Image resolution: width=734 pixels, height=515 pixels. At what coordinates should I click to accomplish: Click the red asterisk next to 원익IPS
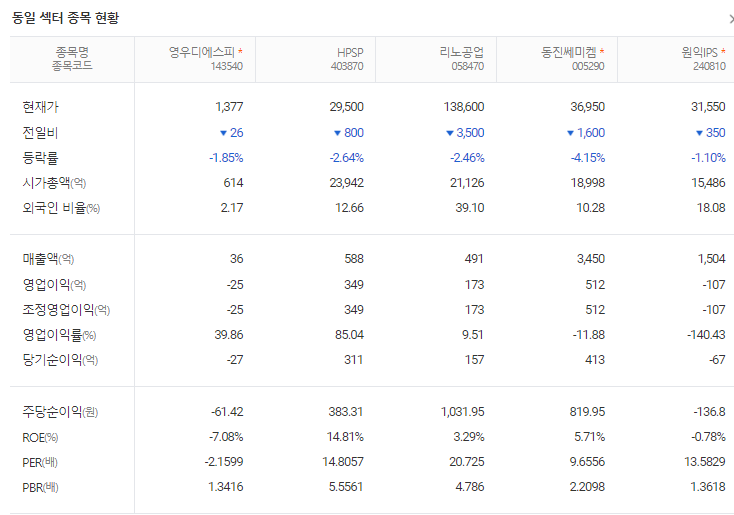tap(723, 51)
